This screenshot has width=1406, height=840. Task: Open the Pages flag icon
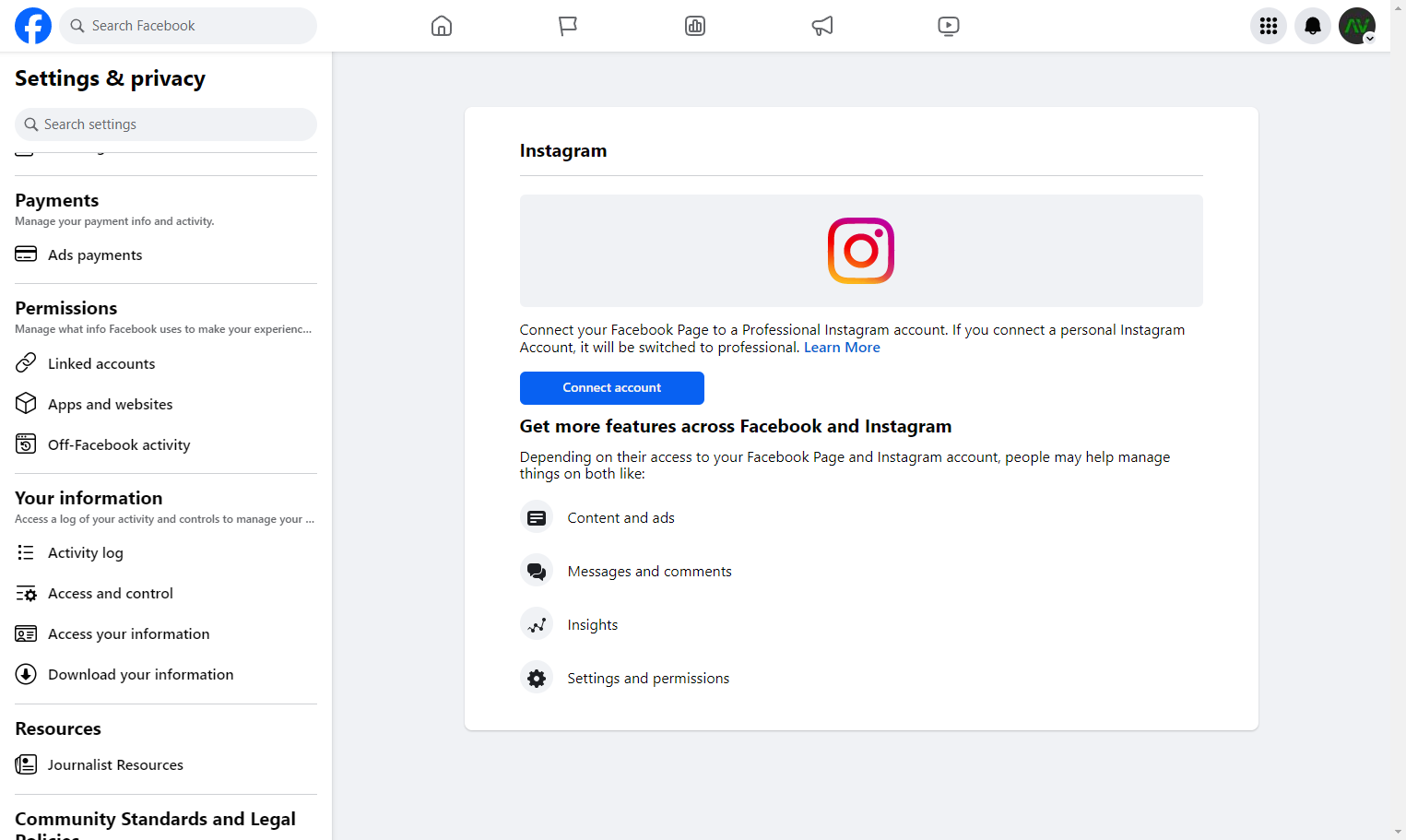(568, 26)
